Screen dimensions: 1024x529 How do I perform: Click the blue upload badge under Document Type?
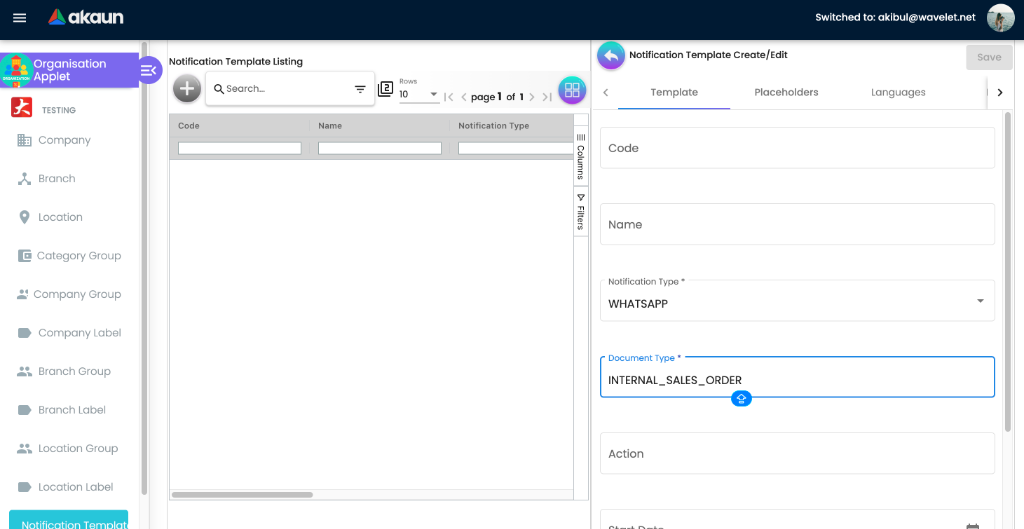click(x=741, y=398)
